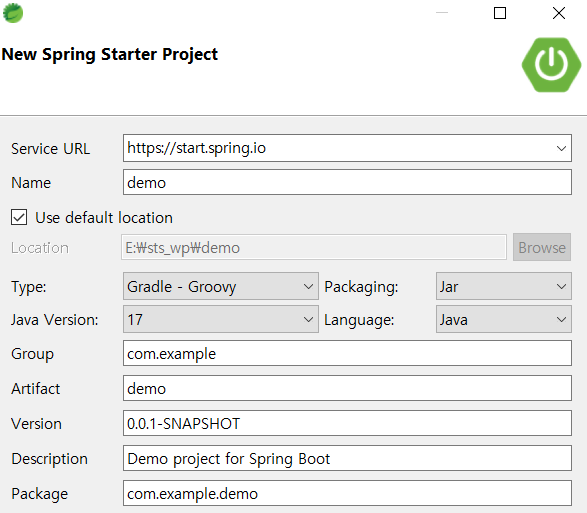This screenshot has width=587, height=513.
Task: Open the Java Version dropdown showing 17
Action: [220, 319]
